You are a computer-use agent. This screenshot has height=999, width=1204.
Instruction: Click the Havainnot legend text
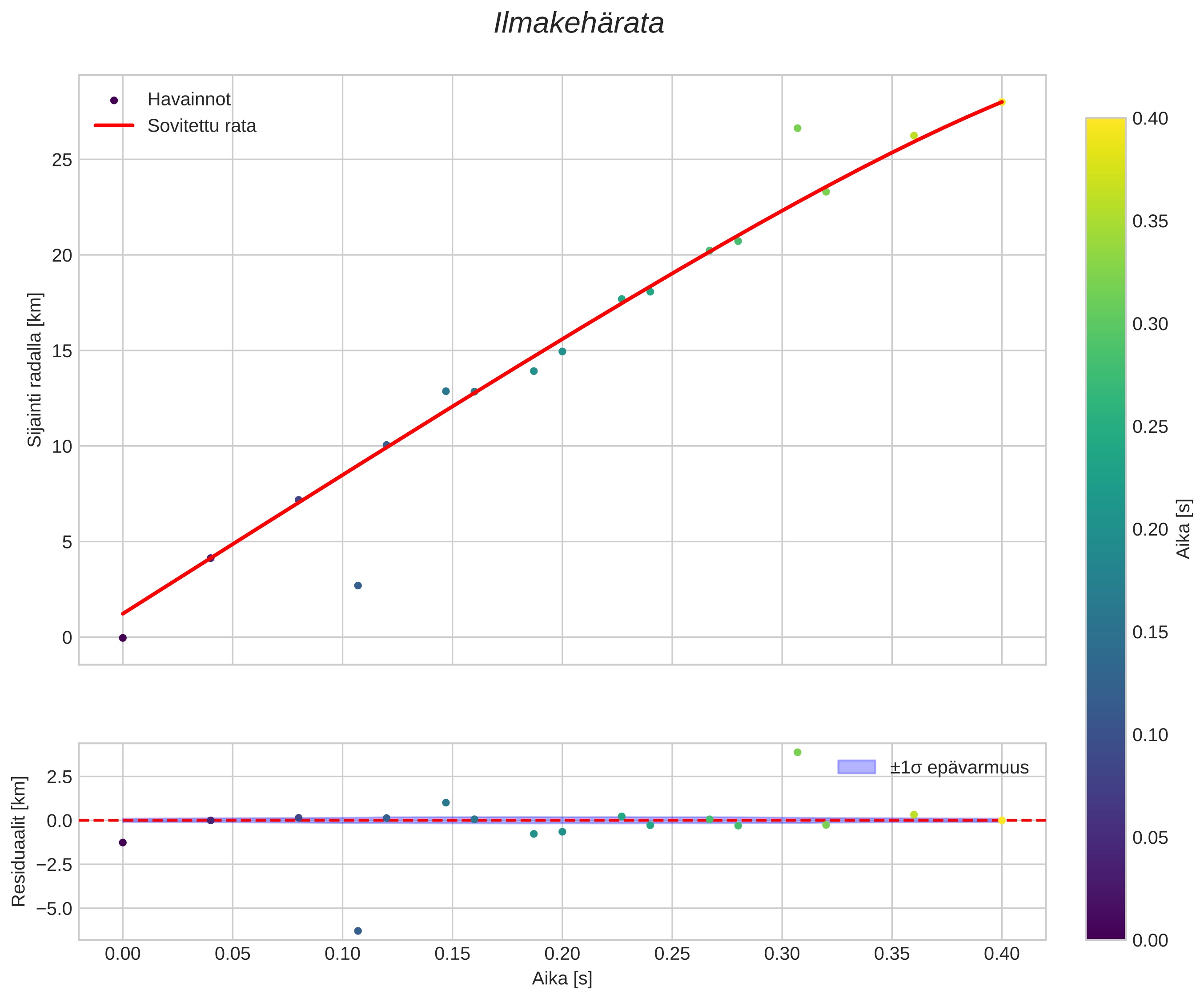click(x=189, y=100)
